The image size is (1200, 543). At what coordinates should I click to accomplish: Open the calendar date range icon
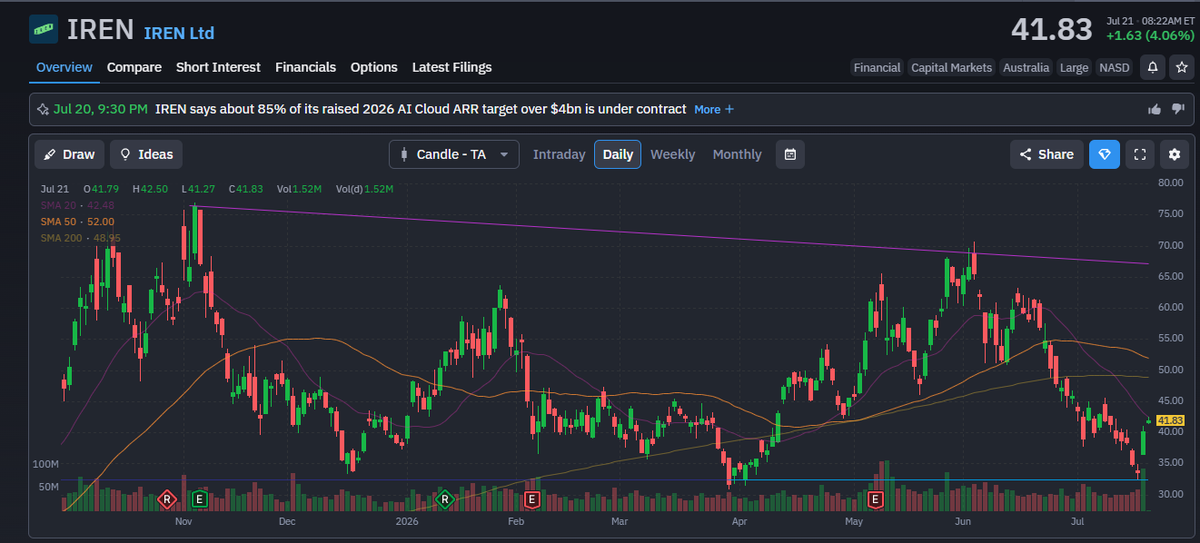790,154
